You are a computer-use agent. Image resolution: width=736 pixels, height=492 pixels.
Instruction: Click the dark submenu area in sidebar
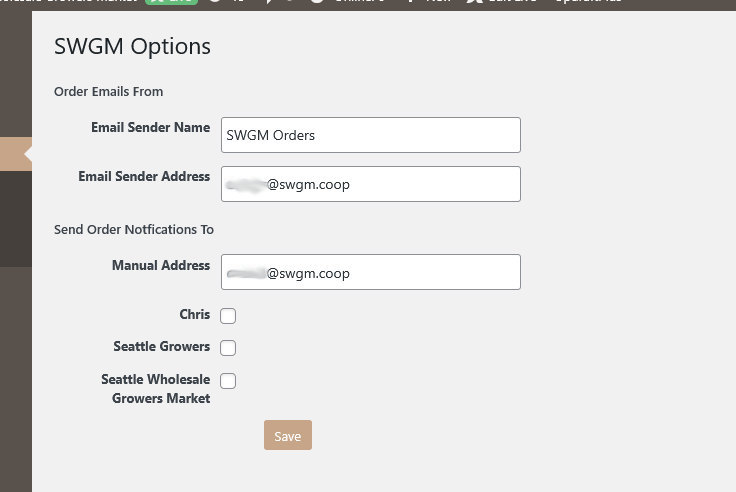point(14,218)
